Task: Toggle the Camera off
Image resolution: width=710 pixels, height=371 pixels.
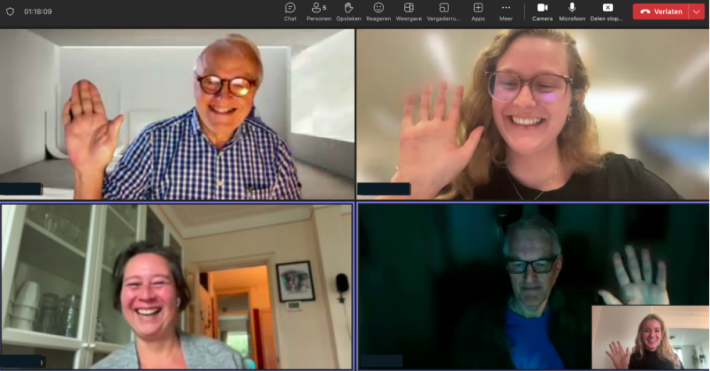Action: (542, 12)
